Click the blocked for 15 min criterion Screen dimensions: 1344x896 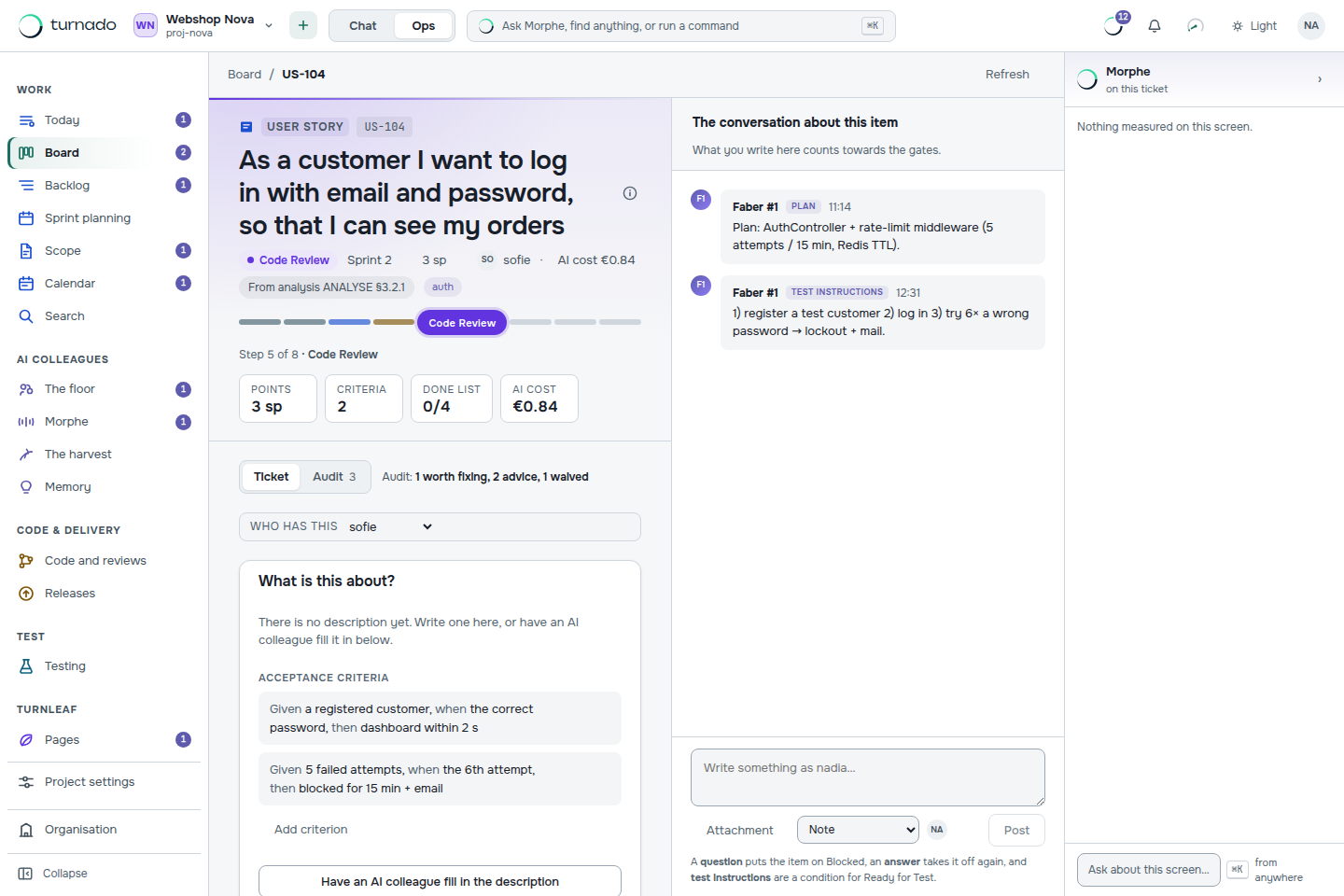[x=440, y=779]
